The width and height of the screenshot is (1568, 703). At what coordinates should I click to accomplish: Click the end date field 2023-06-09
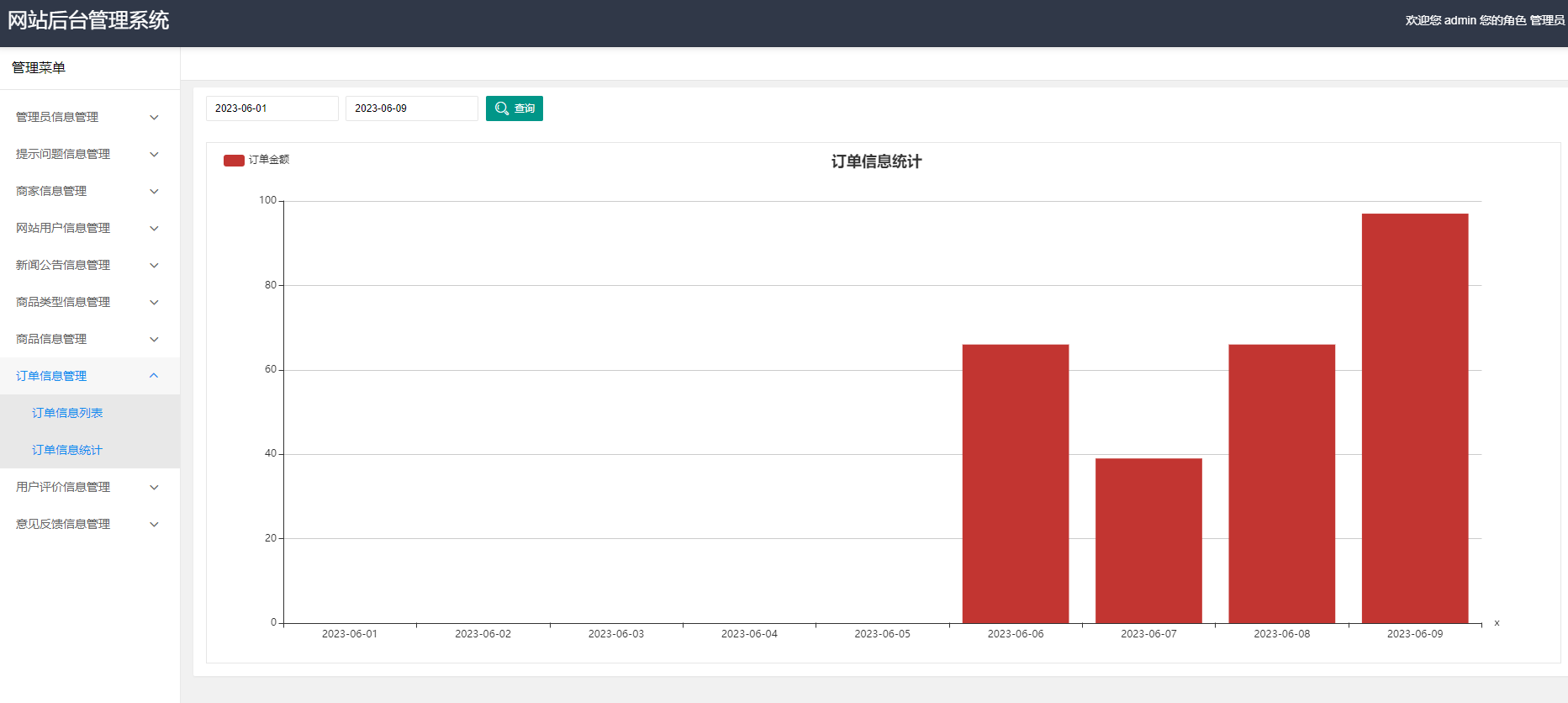point(412,108)
